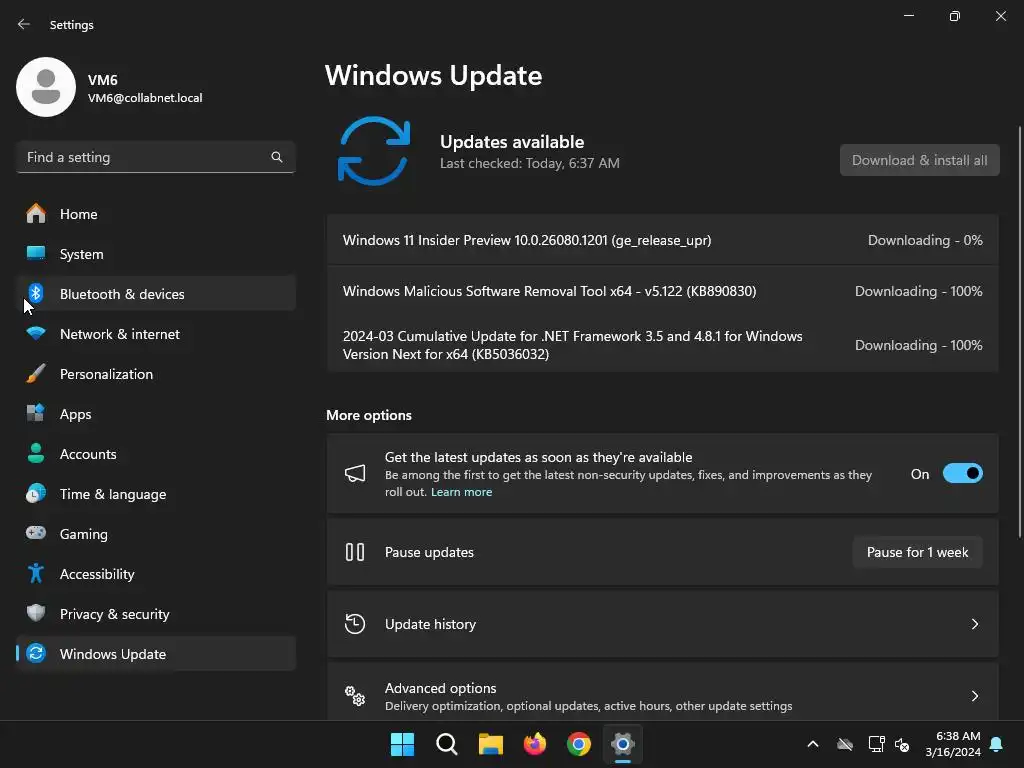Screen dimensions: 1024x768
Task: Focus the Find a setting field
Action: (156, 157)
